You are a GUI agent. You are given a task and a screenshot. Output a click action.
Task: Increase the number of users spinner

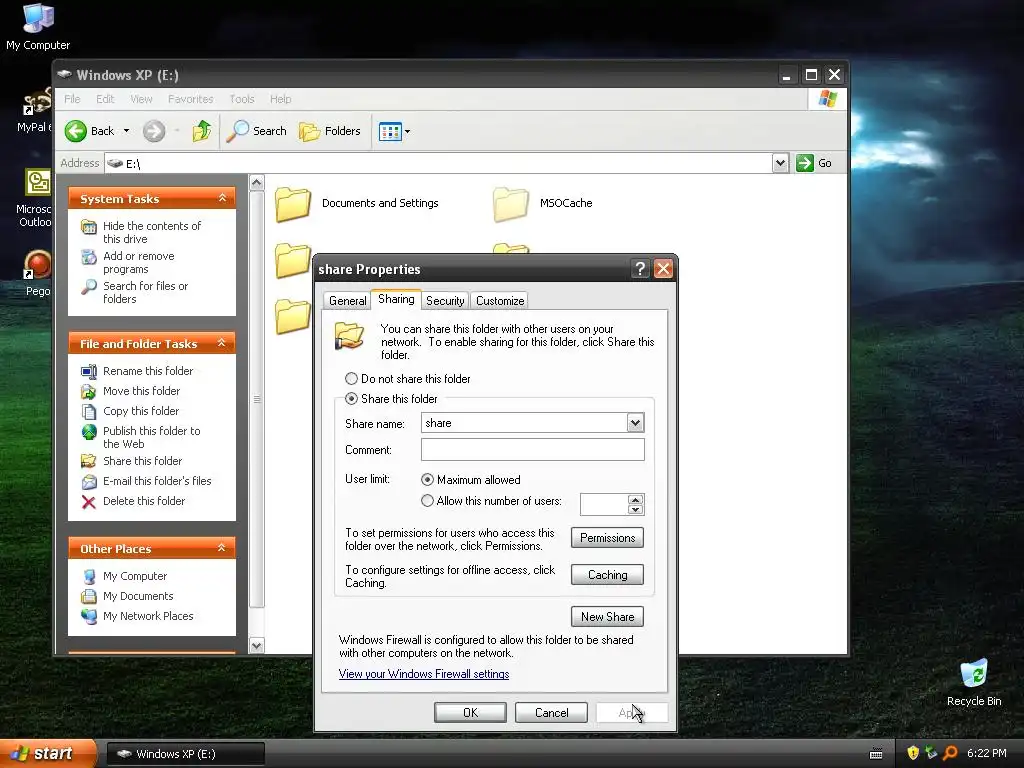[635, 500]
